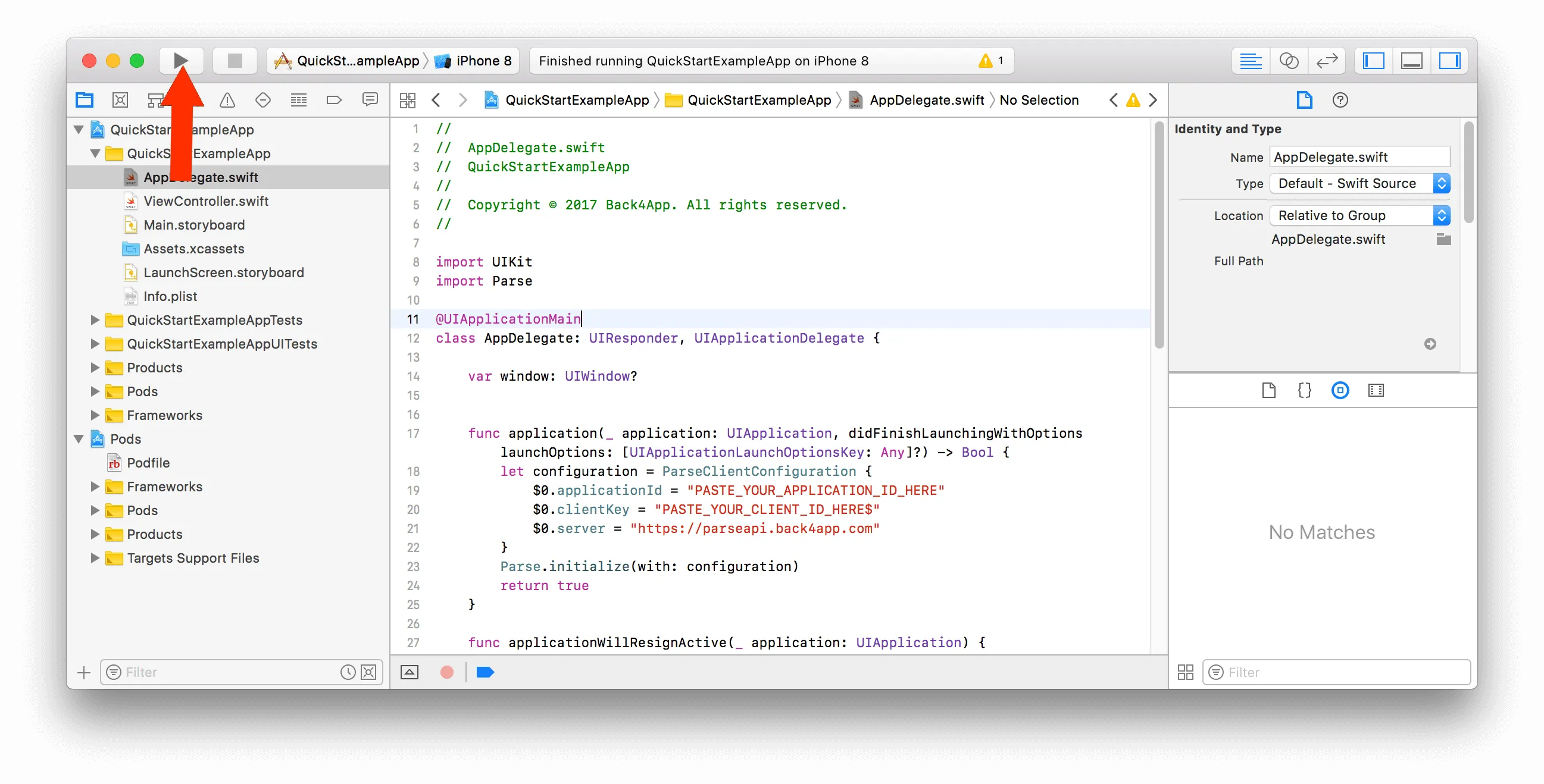Show the Report navigator tab

pyautogui.click(x=370, y=100)
